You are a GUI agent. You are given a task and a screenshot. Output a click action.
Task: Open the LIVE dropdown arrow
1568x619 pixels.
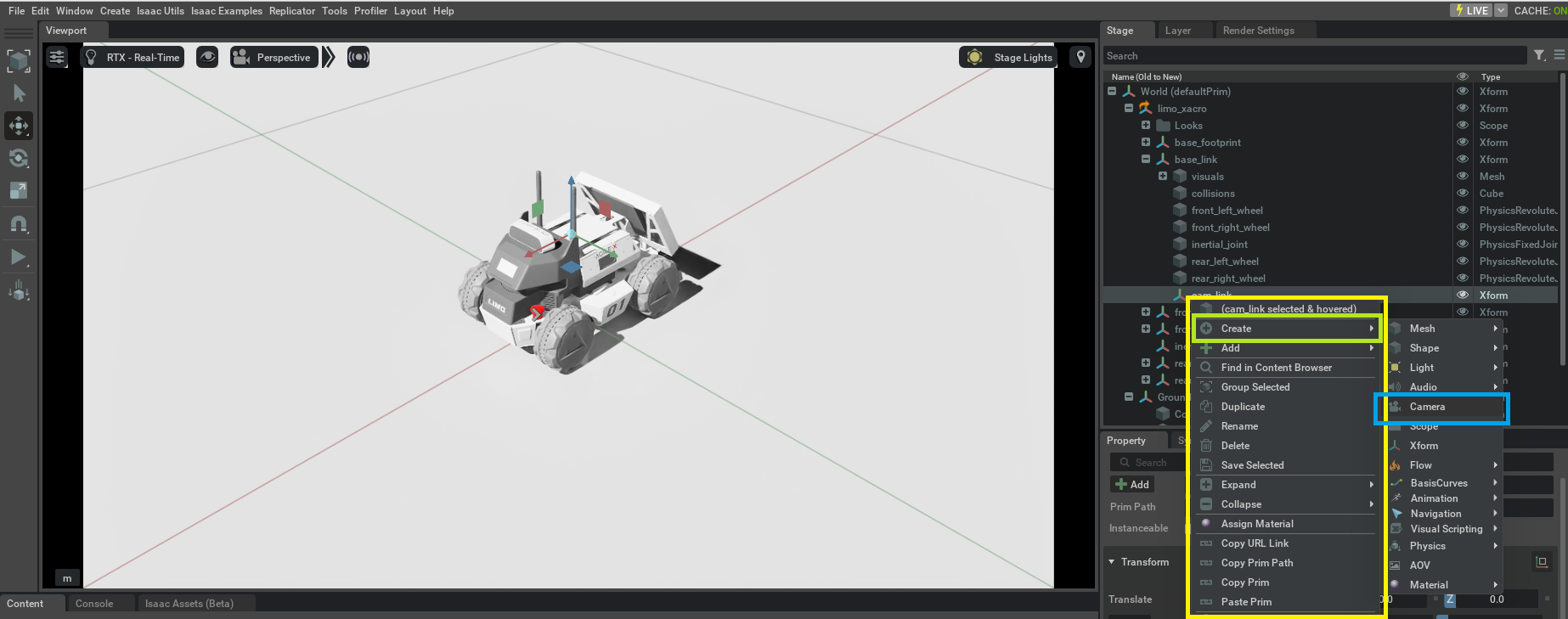[1501, 10]
